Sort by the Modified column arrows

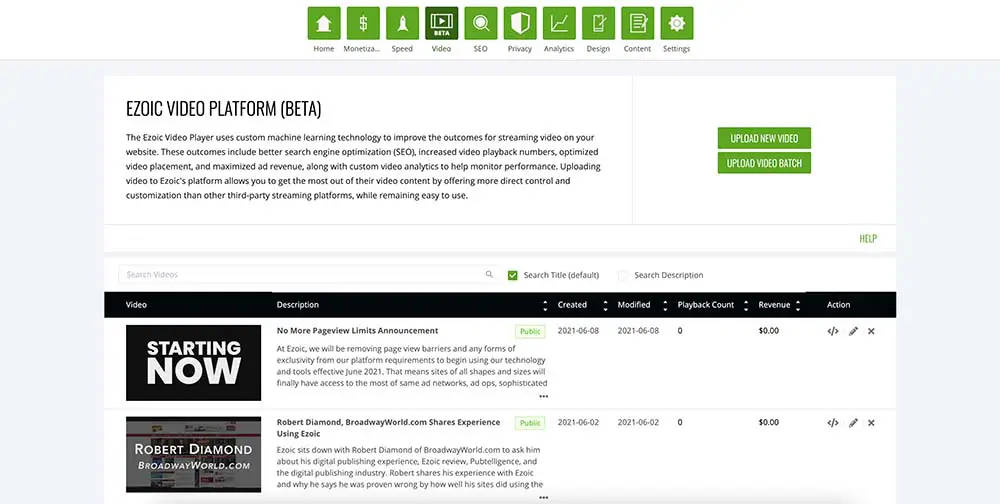point(665,305)
